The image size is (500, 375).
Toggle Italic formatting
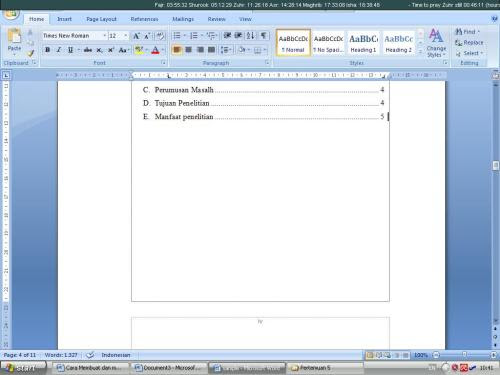[x=59, y=50]
